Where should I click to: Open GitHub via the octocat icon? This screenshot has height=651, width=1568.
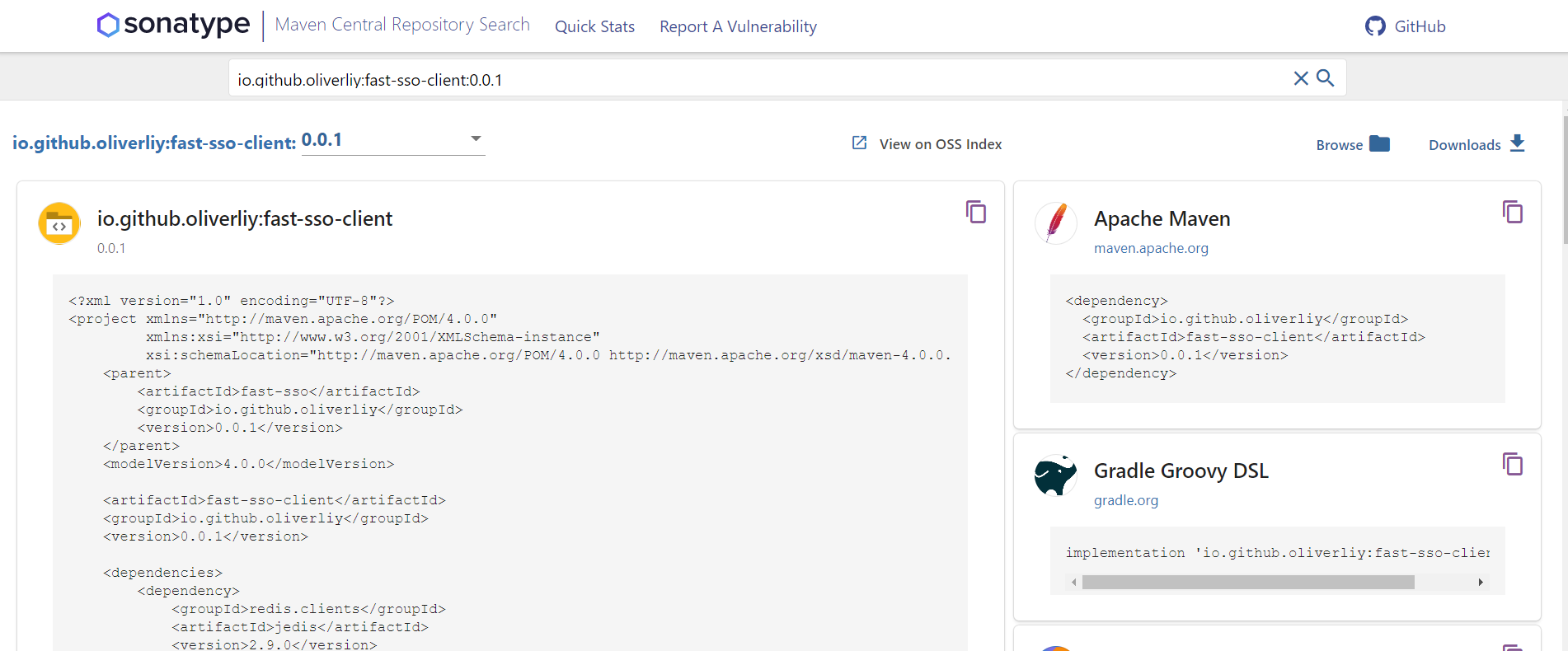tap(1375, 26)
